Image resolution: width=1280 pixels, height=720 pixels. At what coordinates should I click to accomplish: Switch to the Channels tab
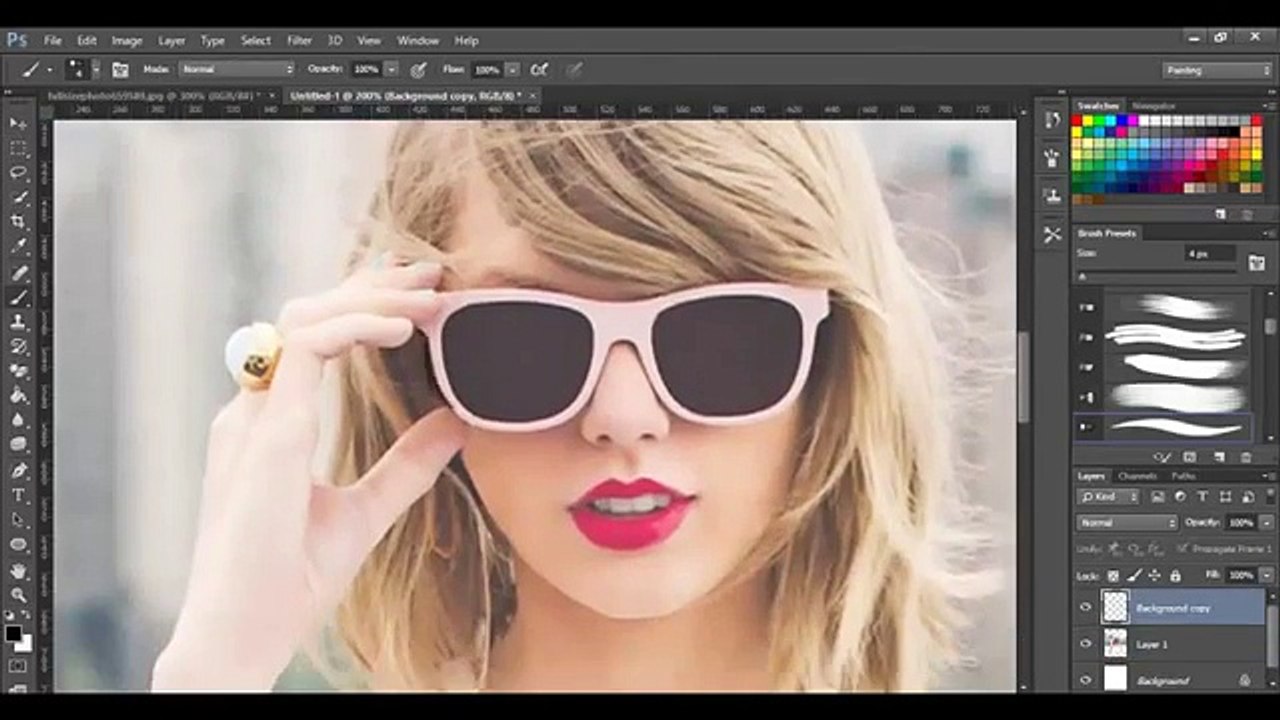tap(1137, 476)
